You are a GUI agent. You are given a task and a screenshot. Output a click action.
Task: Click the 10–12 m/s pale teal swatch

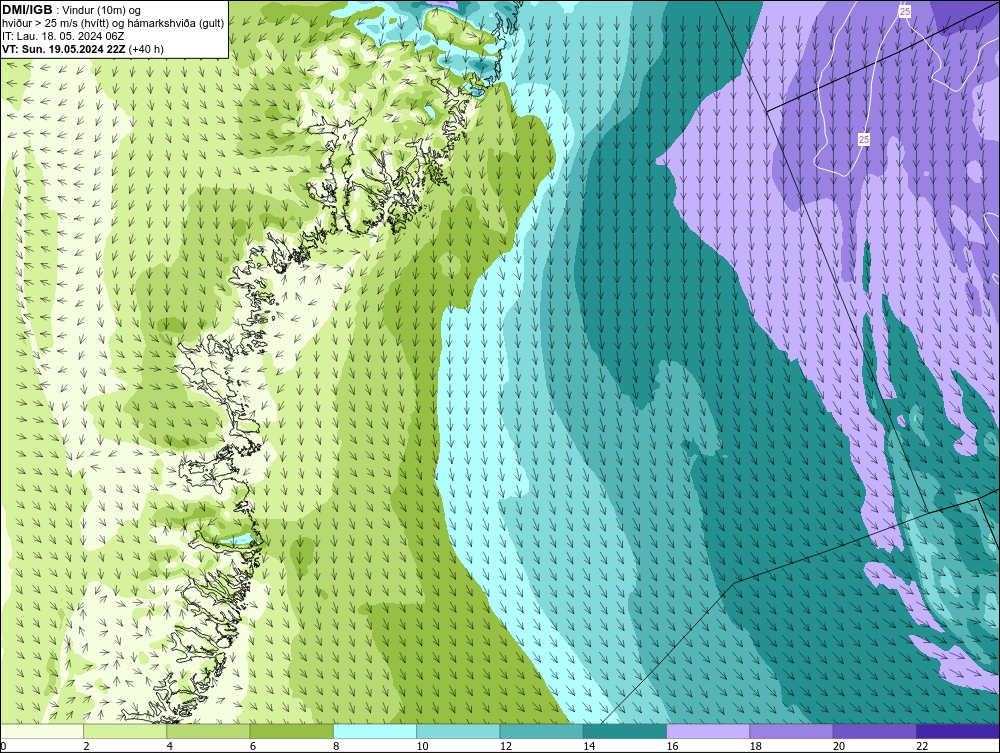point(458,731)
